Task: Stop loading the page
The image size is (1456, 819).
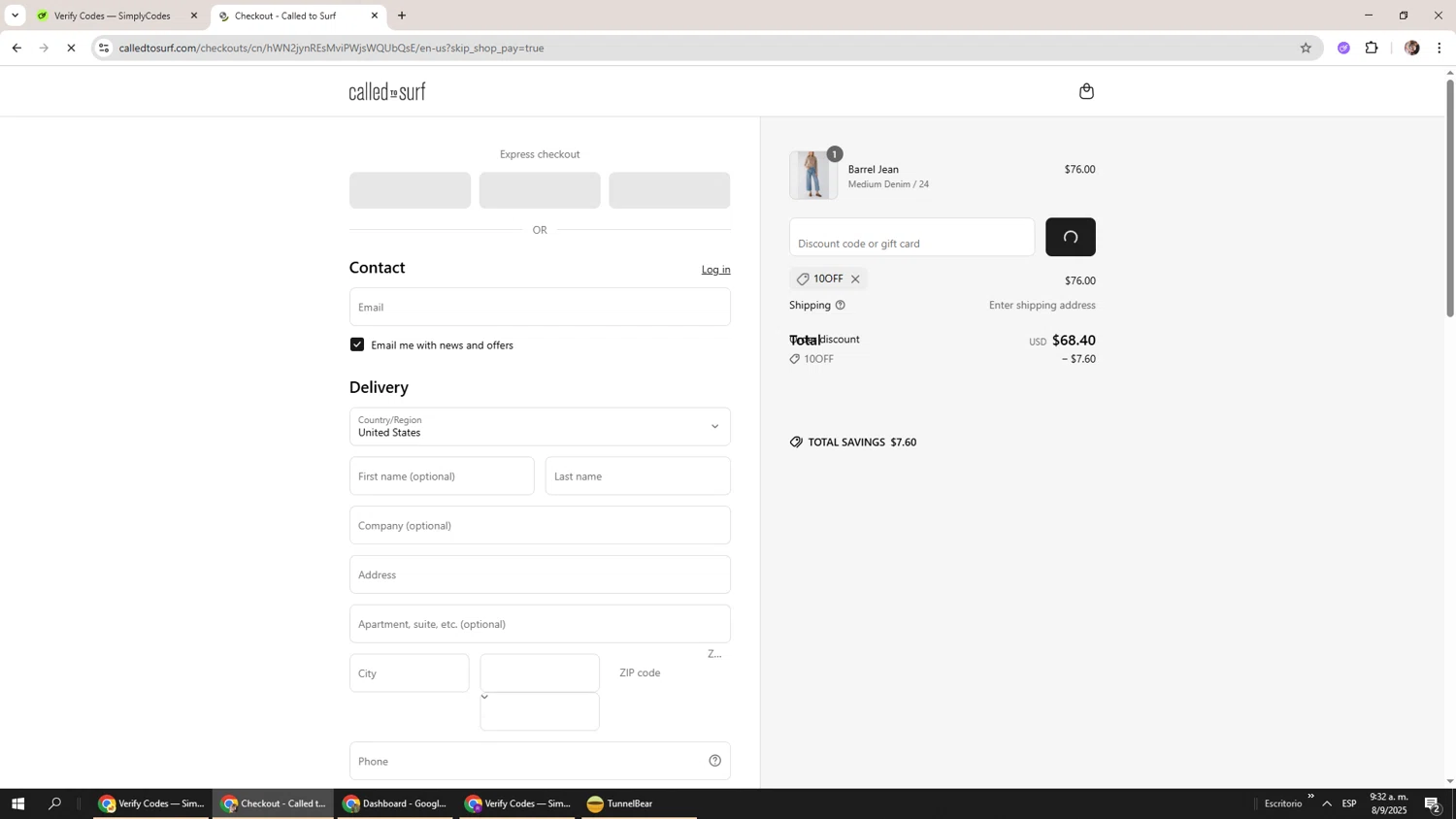Action: (x=71, y=48)
